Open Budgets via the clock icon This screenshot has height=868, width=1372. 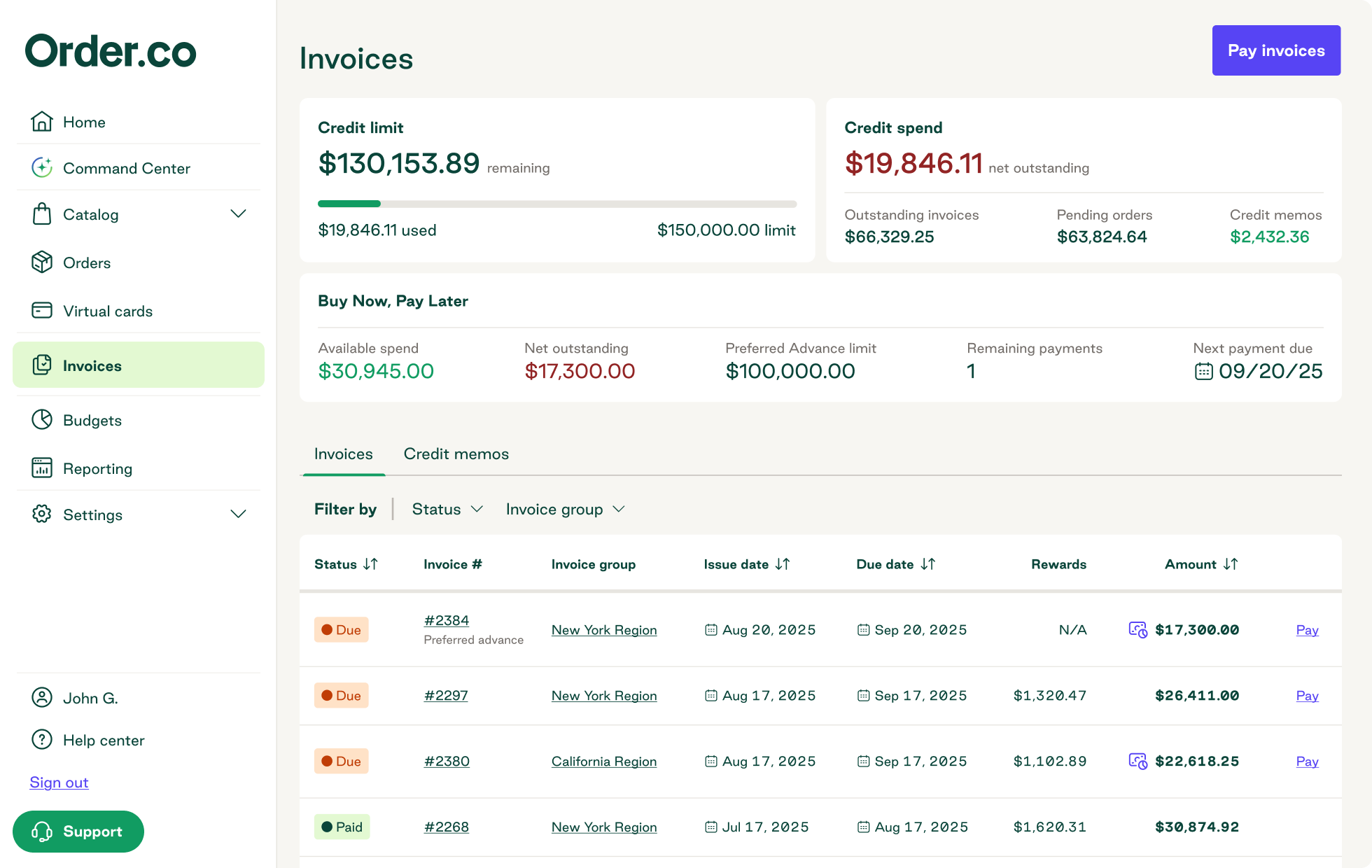pyautogui.click(x=41, y=419)
